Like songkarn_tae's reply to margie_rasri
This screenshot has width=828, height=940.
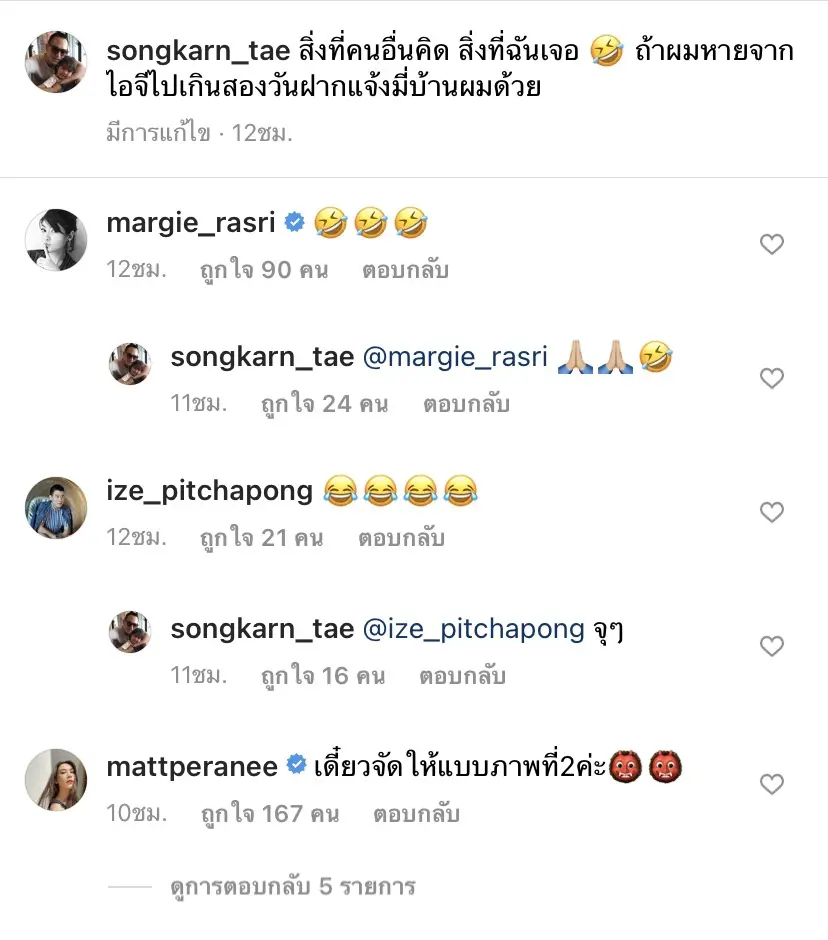pos(771,378)
